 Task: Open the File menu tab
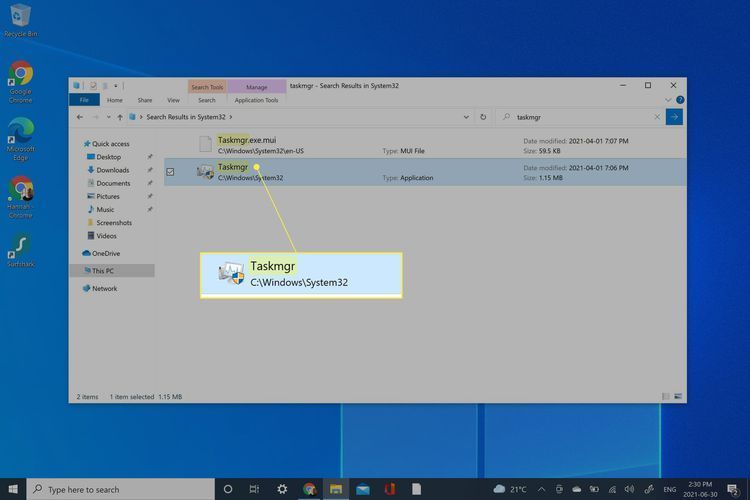[85, 100]
